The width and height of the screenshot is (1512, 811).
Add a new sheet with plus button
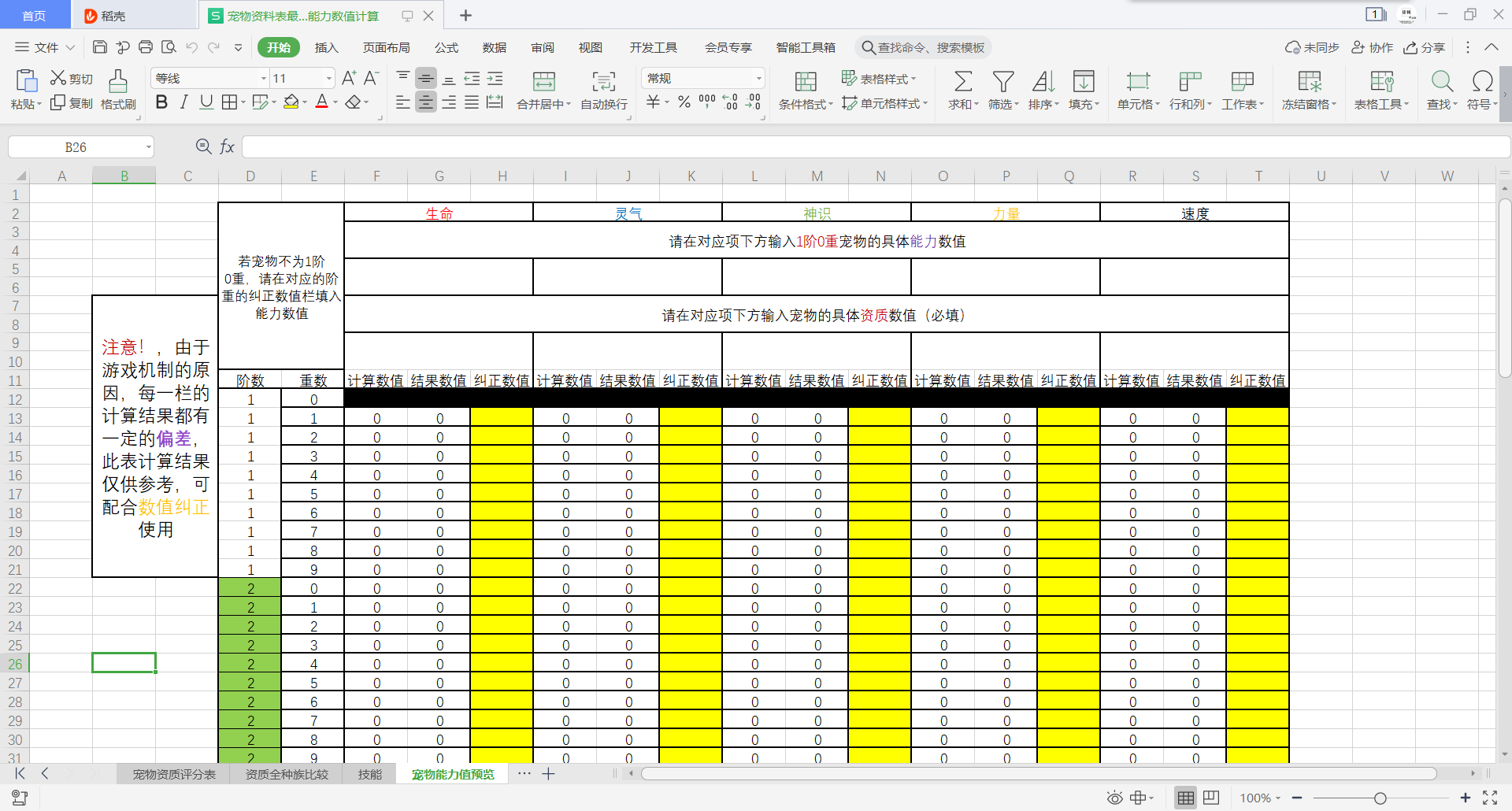pos(549,774)
